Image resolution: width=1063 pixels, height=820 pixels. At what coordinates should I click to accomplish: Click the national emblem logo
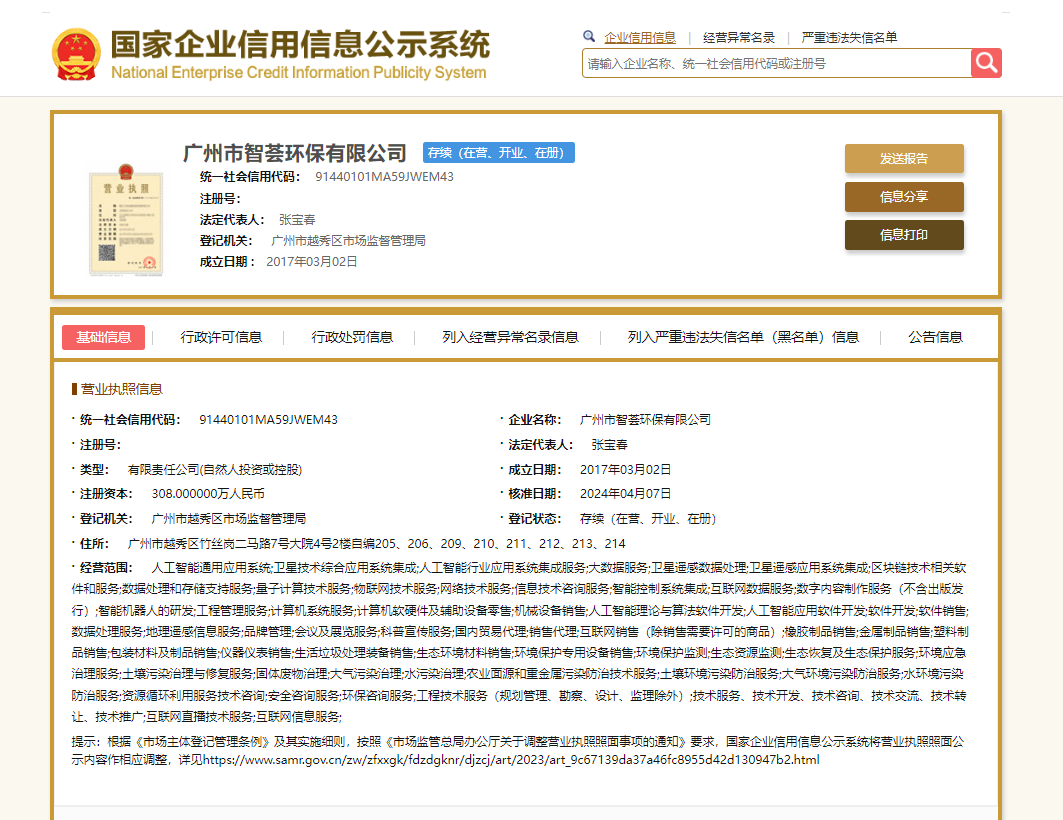(76, 47)
